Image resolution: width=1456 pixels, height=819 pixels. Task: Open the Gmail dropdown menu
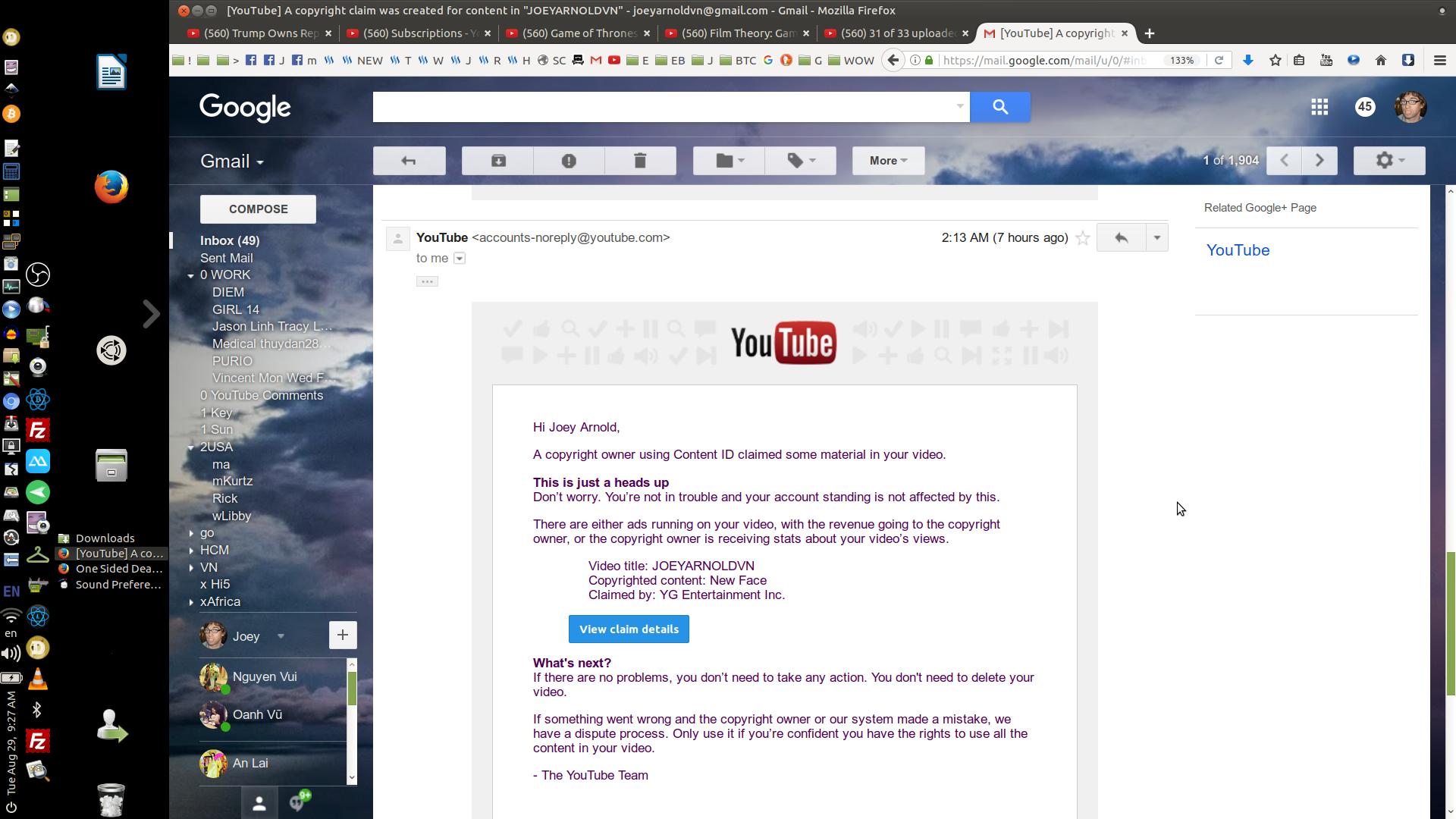click(232, 162)
